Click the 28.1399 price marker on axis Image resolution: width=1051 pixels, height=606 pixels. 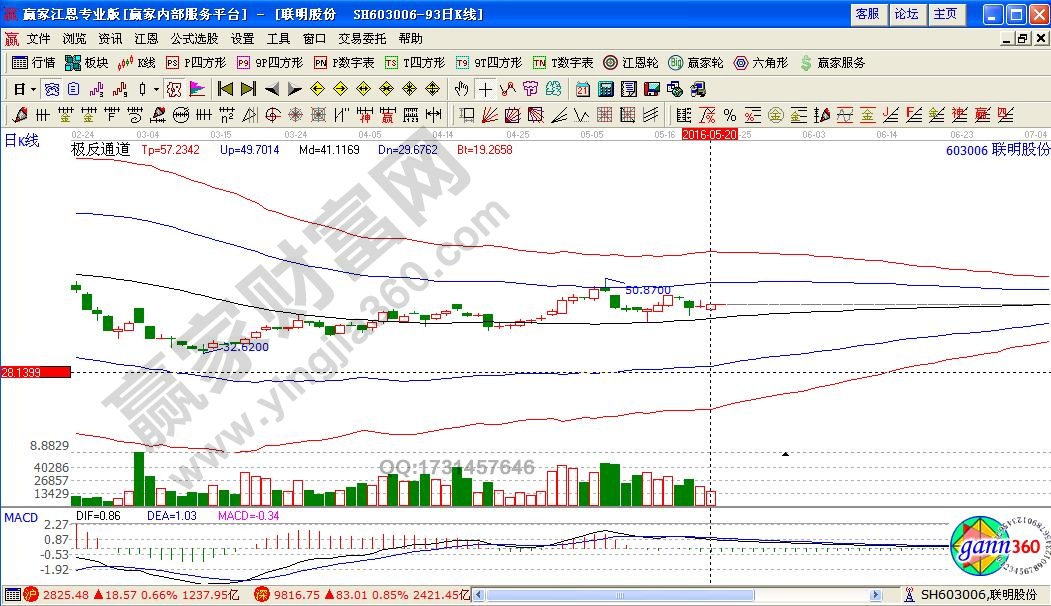(x=35, y=372)
